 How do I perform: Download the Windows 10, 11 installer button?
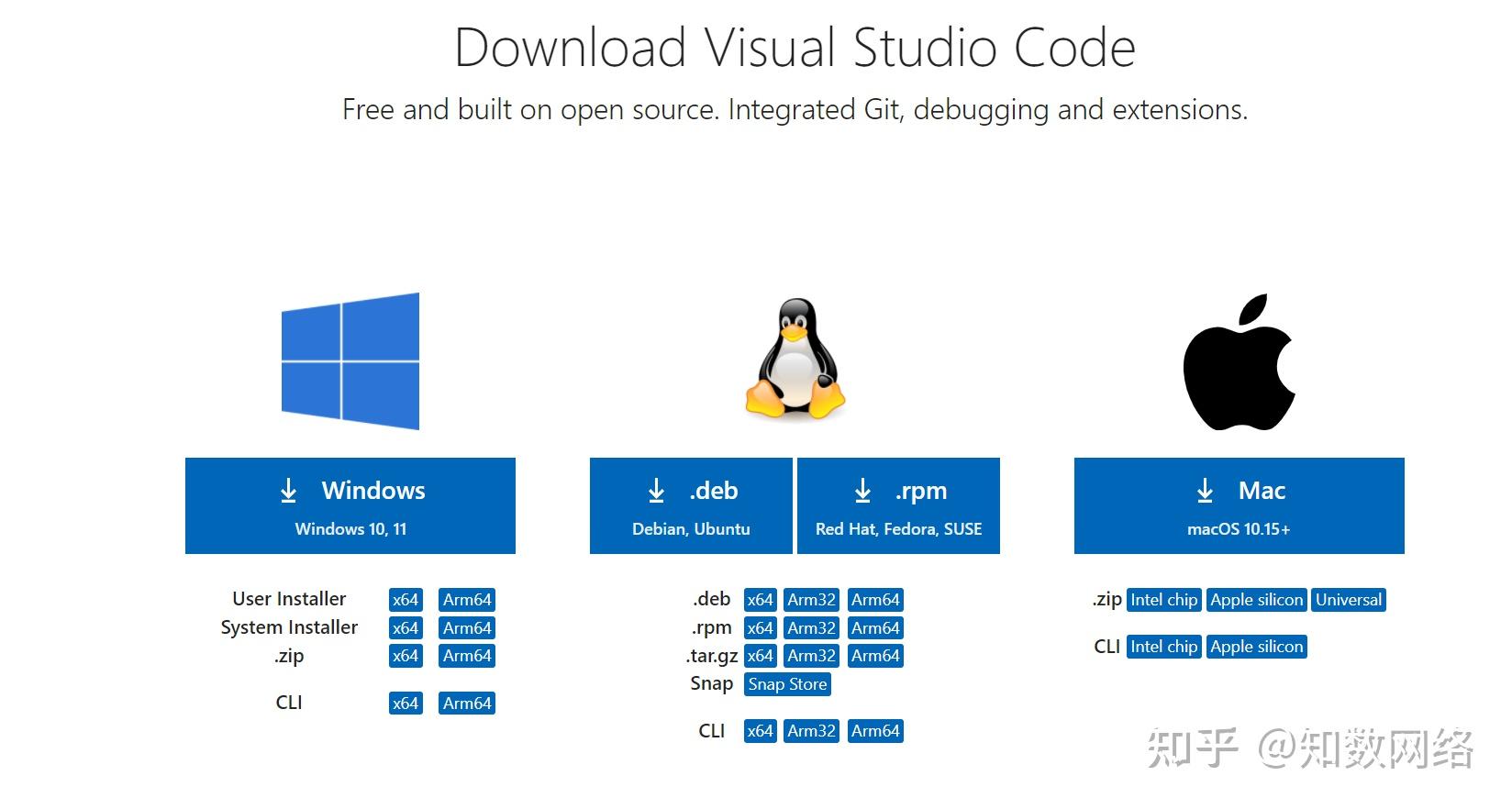click(350, 505)
